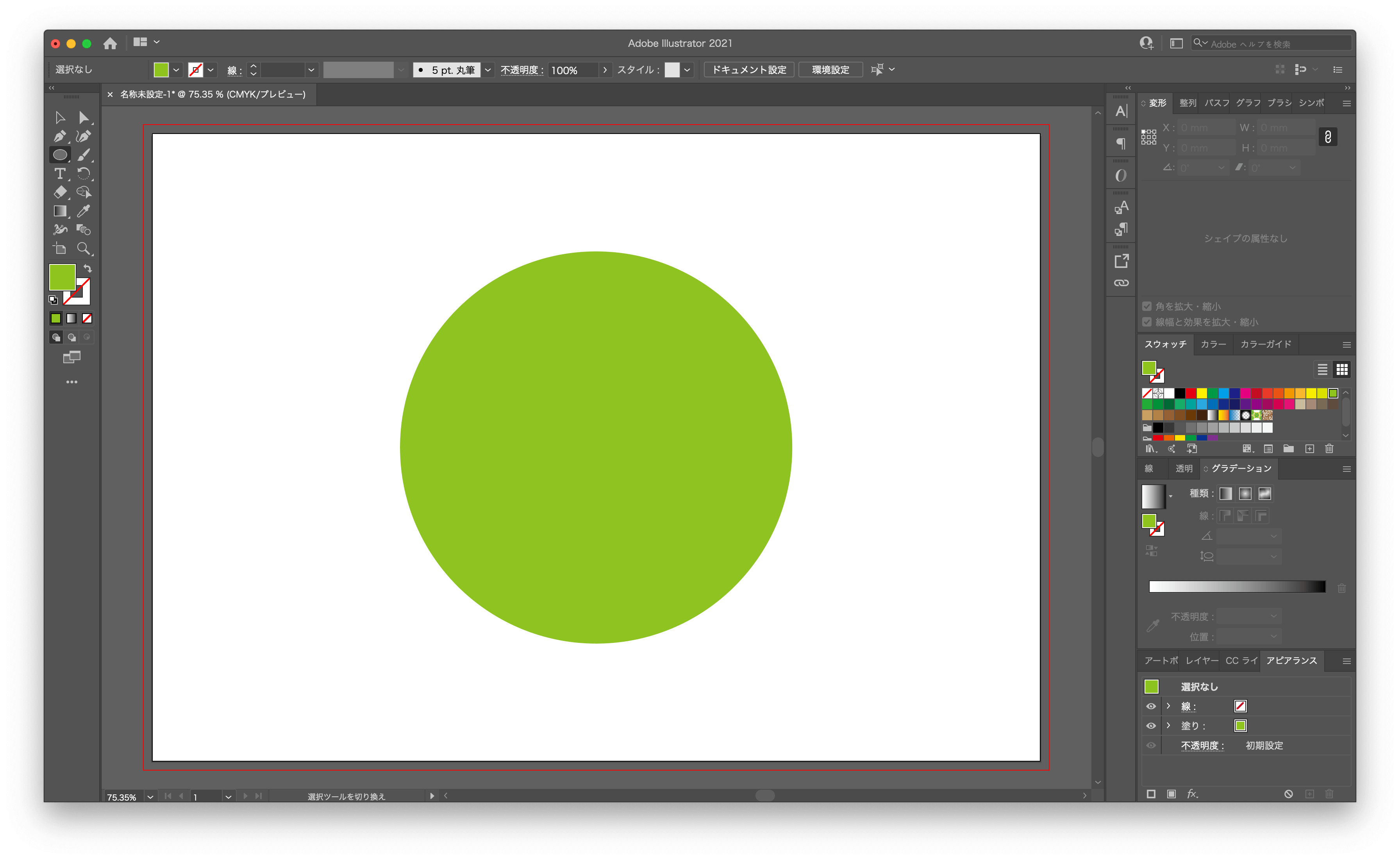The height and width of the screenshot is (860, 1400).
Task: Open the Swatches panel options menu
Action: [x=1346, y=345]
